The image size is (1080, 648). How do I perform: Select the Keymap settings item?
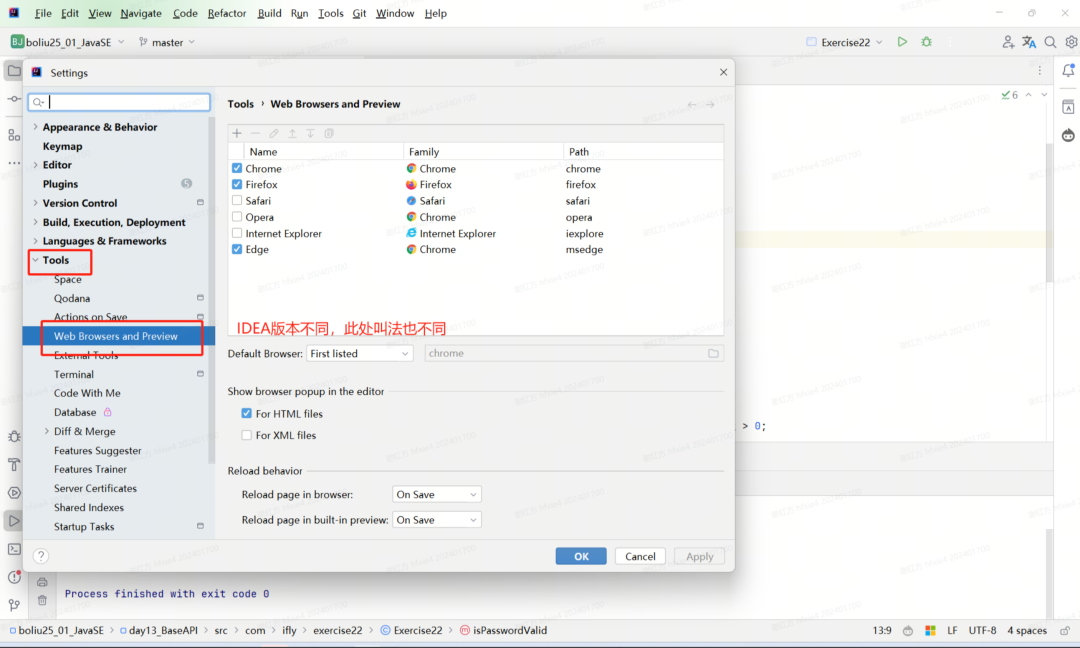(x=62, y=146)
